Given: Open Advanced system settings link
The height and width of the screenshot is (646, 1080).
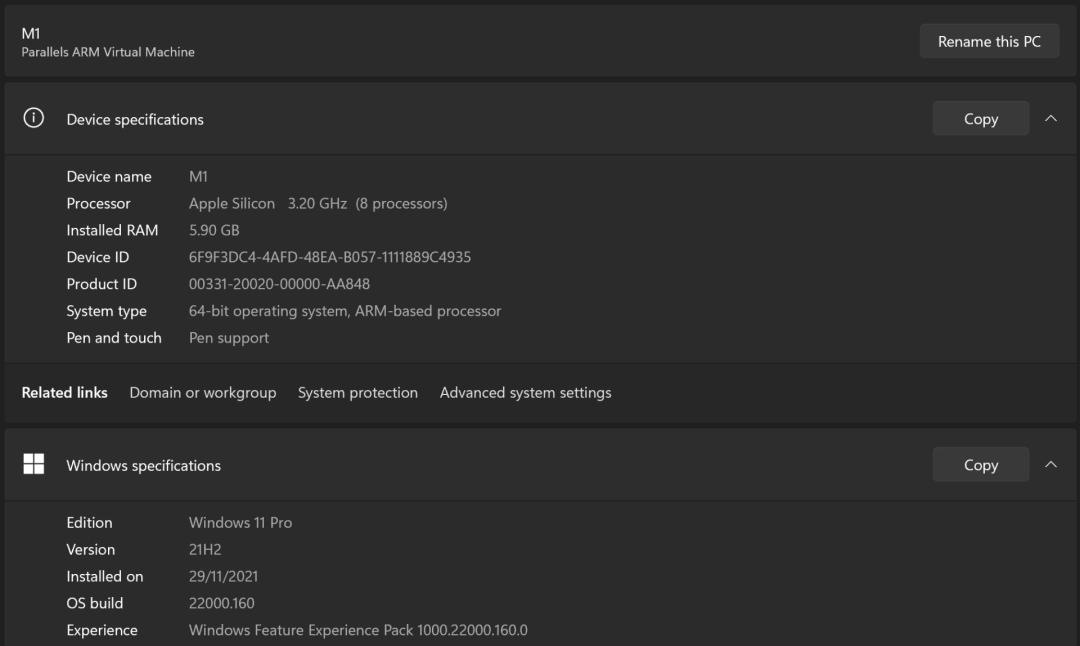Looking at the screenshot, I should coord(525,393).
